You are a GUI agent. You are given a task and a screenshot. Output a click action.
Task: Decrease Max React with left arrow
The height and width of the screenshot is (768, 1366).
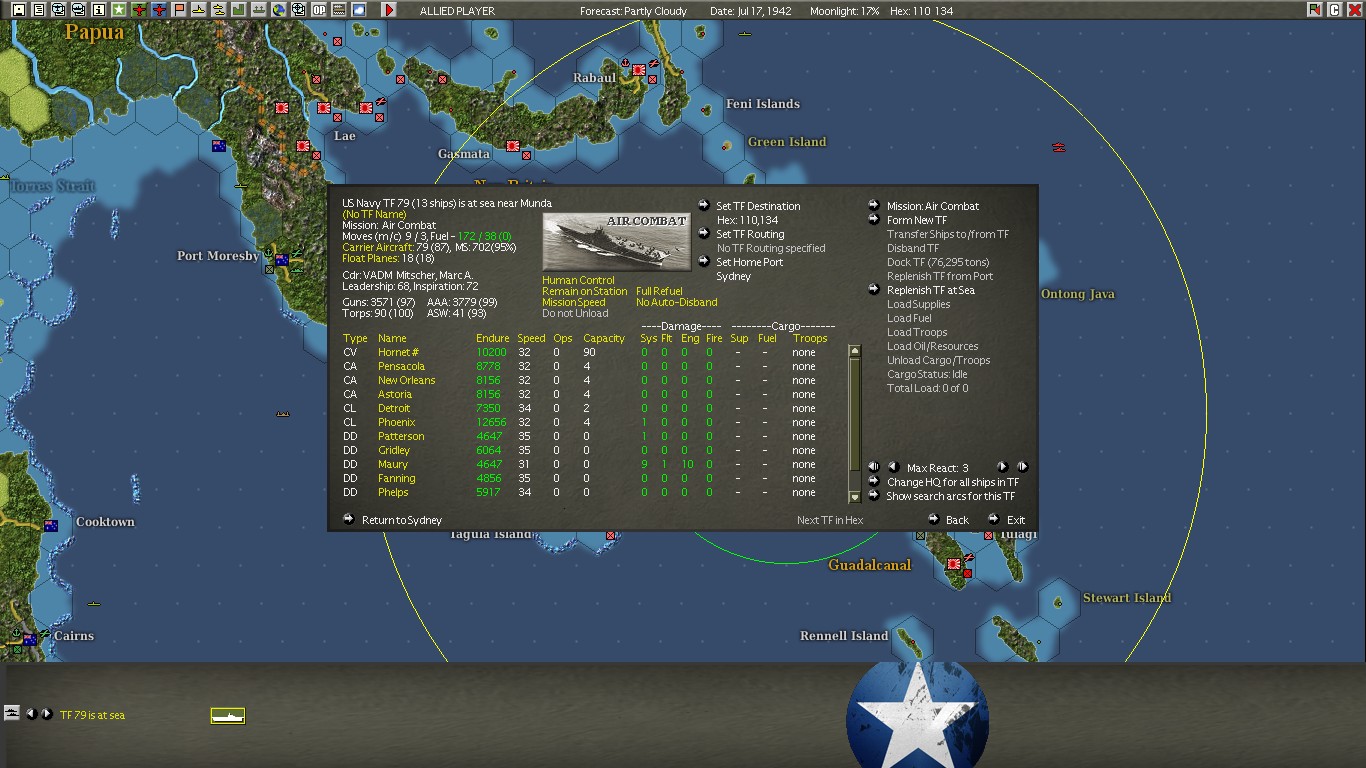tap(893, 467)
